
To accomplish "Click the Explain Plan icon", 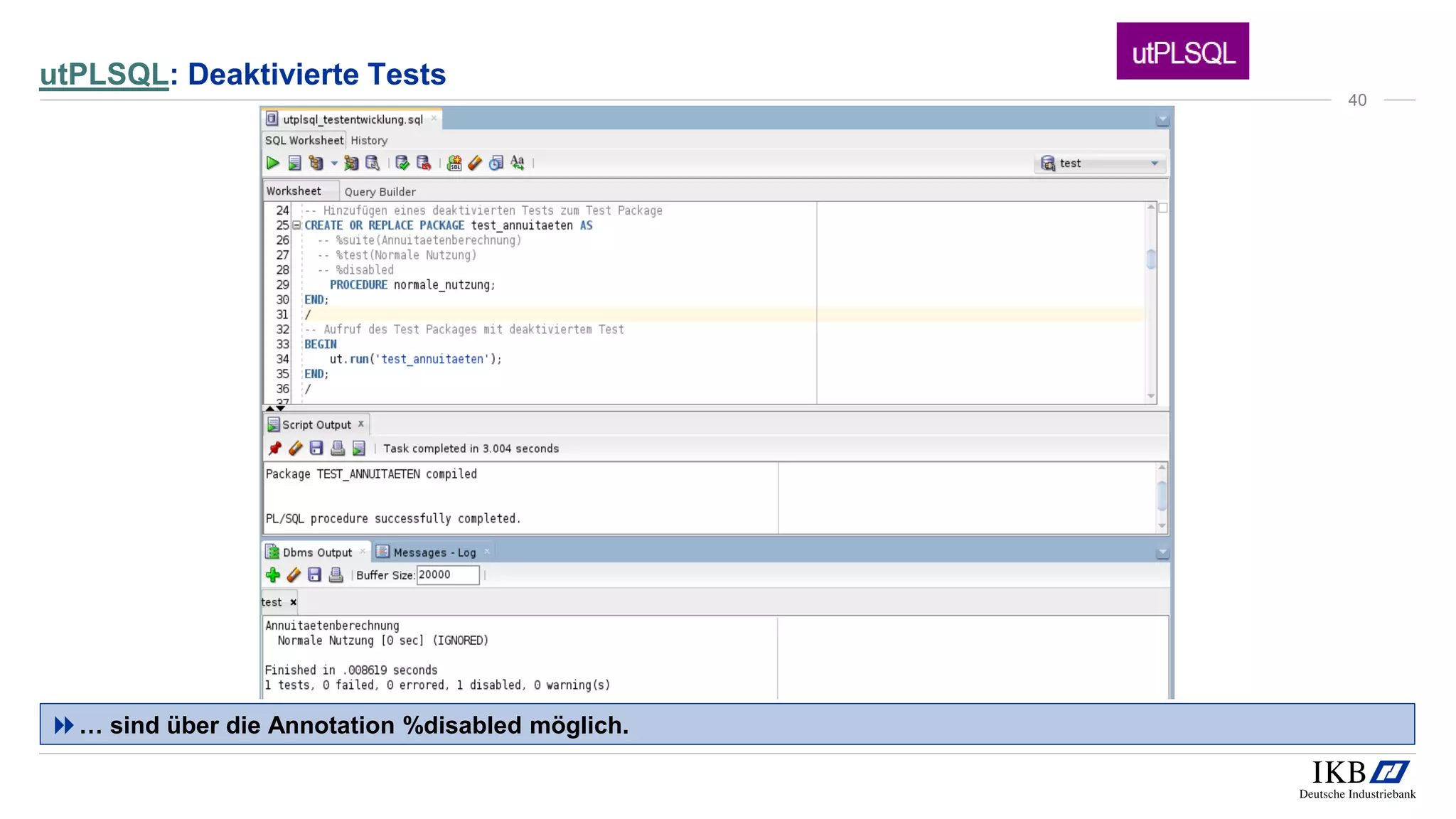I will pyautogui.click(x=316, y=163).
